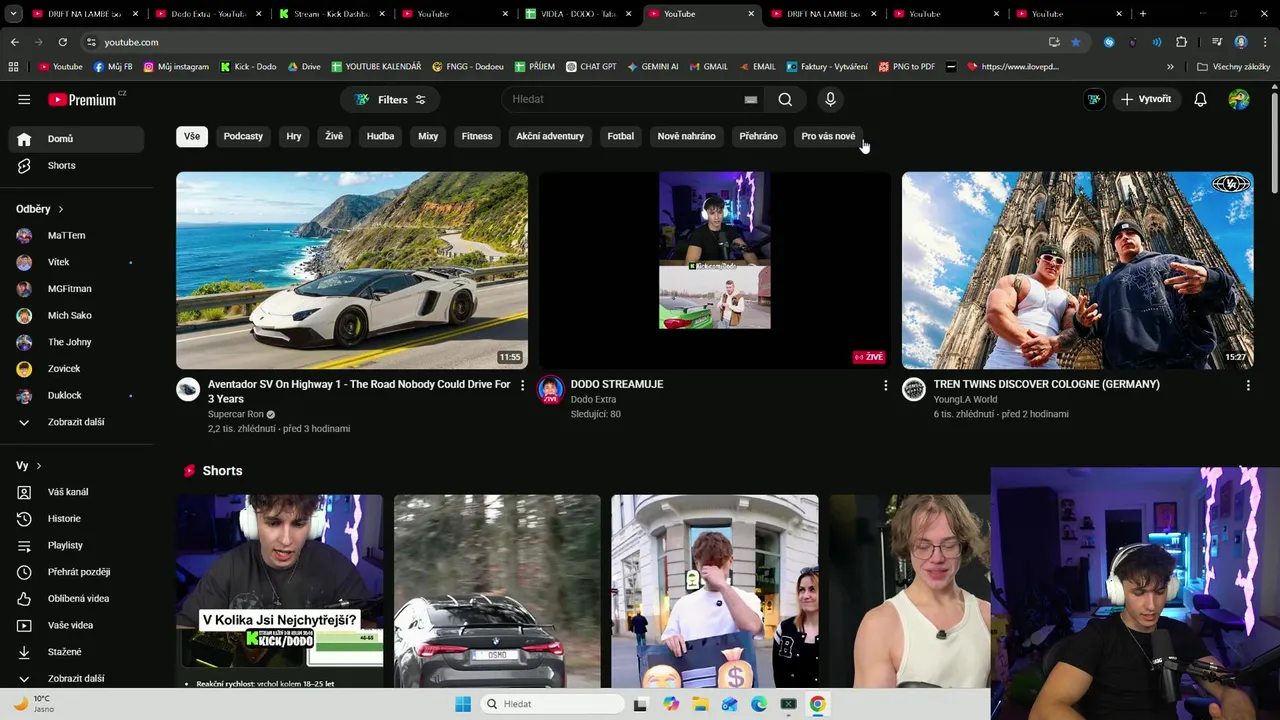Open the Vytvořit create menu

click(1146, 99)
